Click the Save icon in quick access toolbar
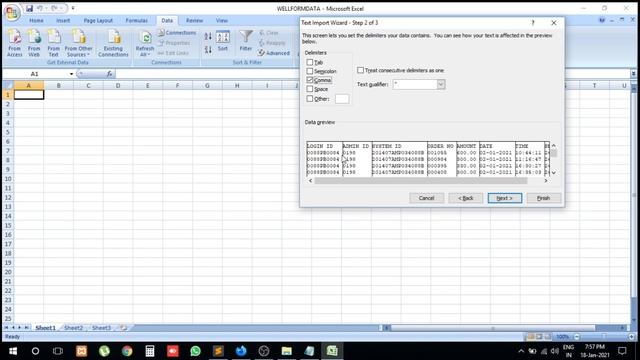 tap(29, 8)
